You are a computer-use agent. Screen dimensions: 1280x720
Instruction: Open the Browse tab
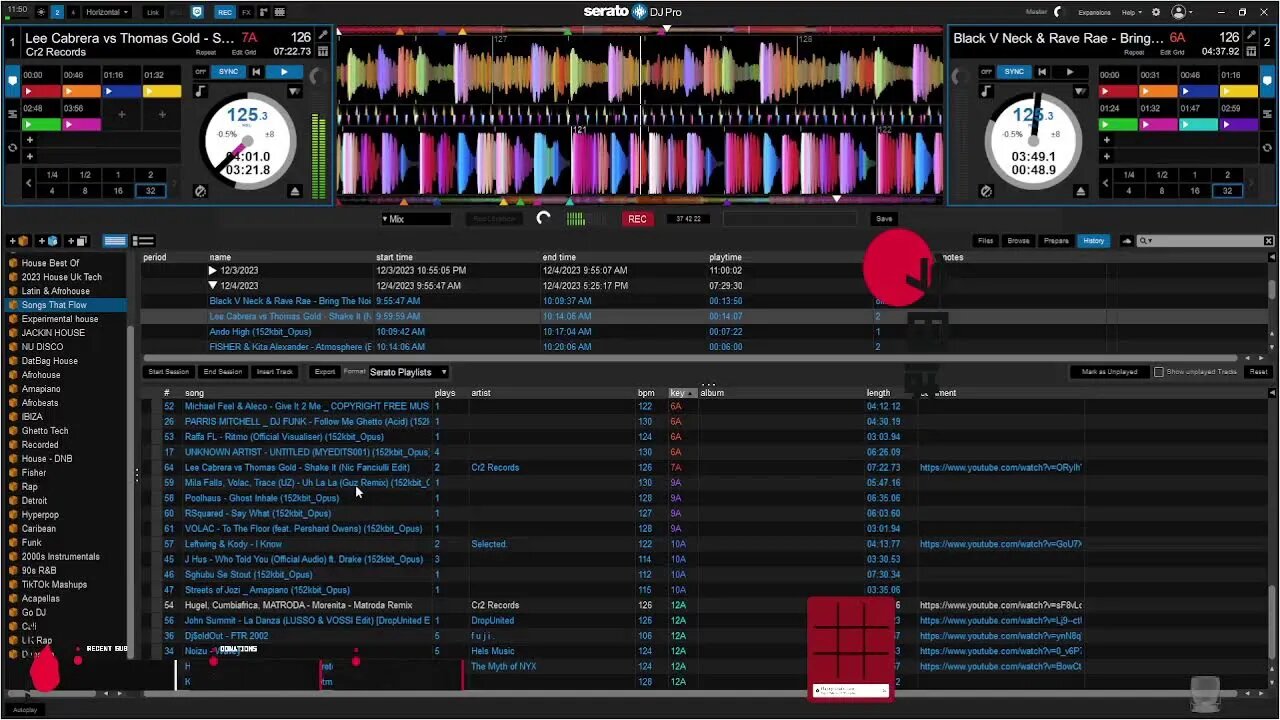1018,241
